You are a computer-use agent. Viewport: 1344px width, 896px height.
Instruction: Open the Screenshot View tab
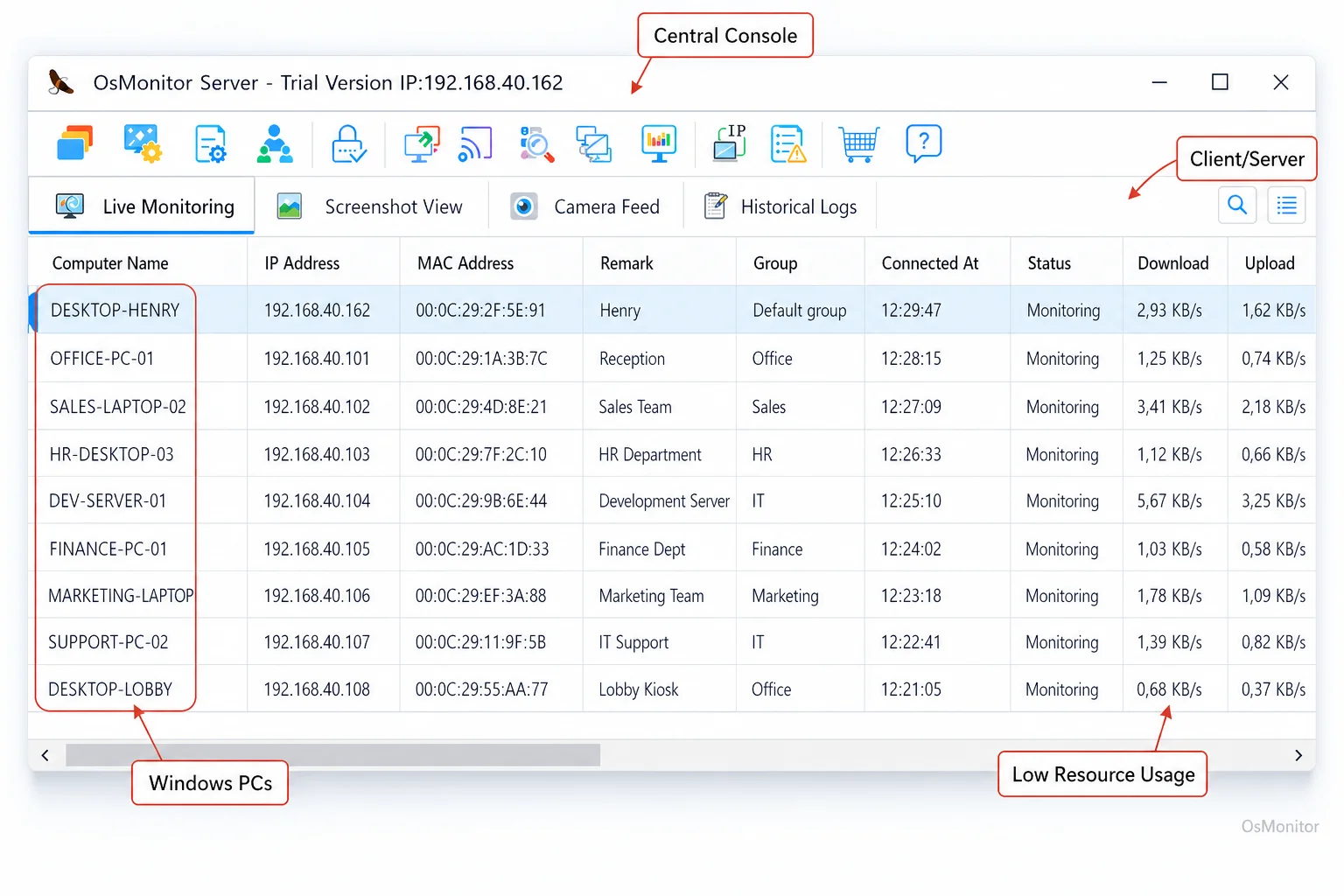click(370, 206)
